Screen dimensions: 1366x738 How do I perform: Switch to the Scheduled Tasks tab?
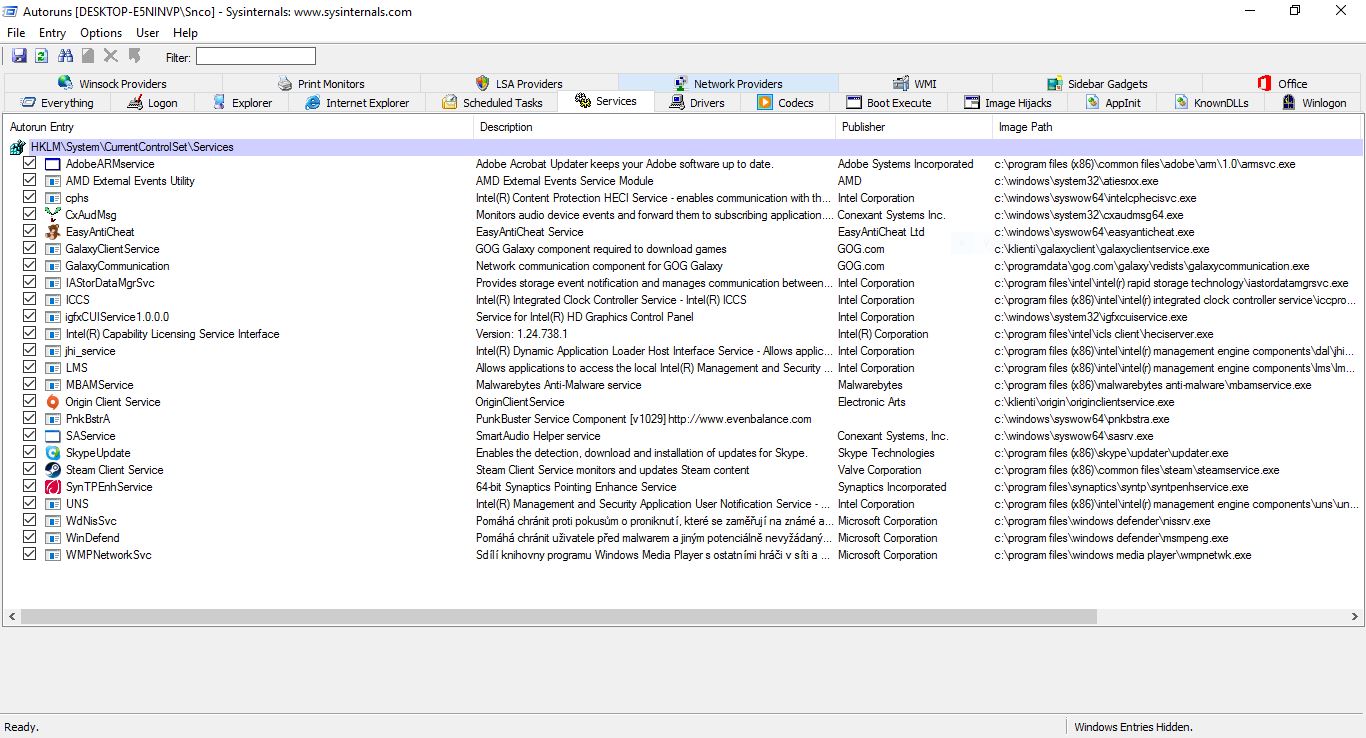pyautogui.click(x=491, y=102)
